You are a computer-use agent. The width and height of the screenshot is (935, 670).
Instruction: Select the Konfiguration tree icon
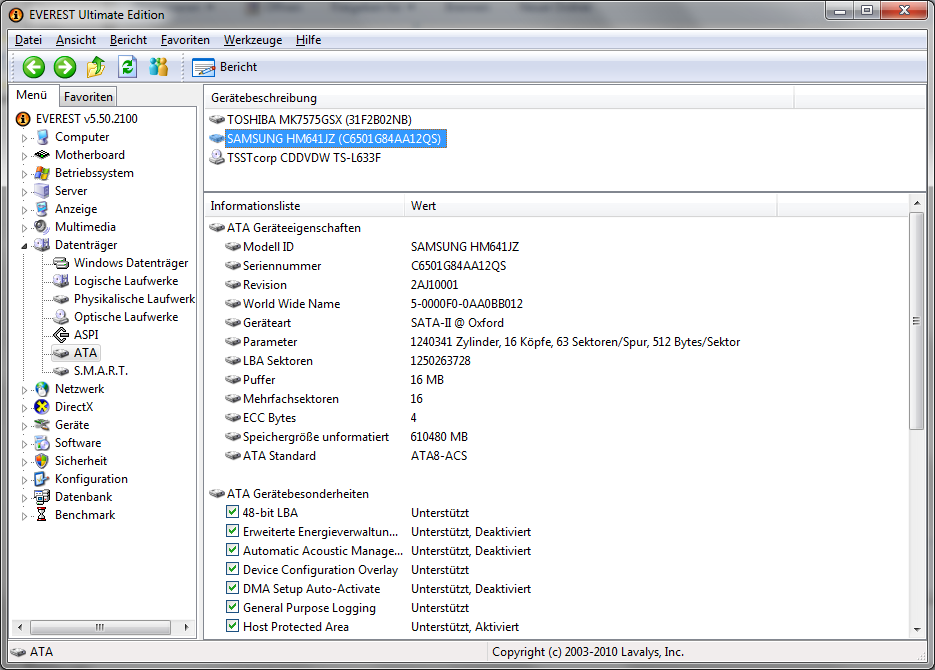(42, 479)
